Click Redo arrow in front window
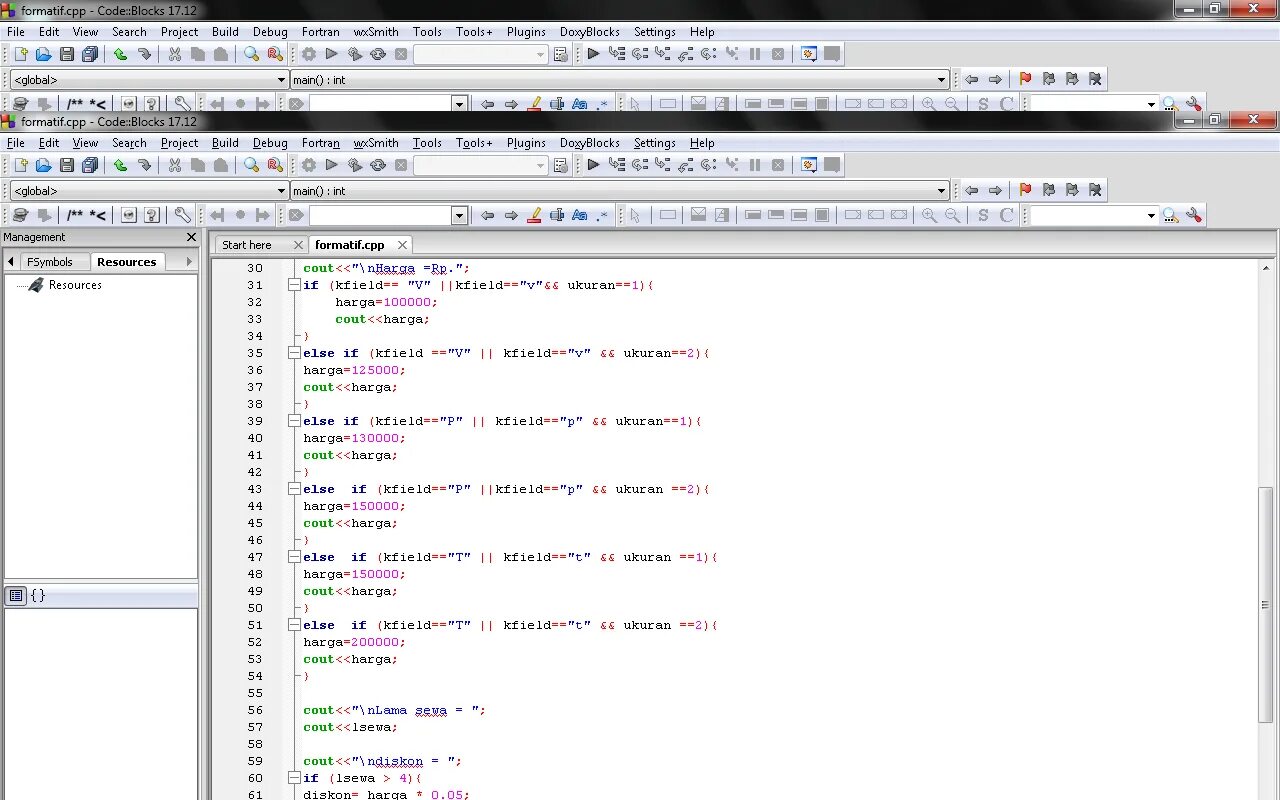Screen dimensions: 1280x800 144,165
